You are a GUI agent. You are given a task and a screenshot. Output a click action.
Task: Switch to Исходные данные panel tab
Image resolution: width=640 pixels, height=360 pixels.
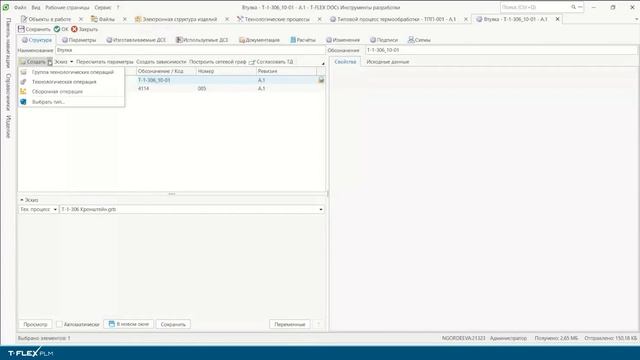(388, 62)
